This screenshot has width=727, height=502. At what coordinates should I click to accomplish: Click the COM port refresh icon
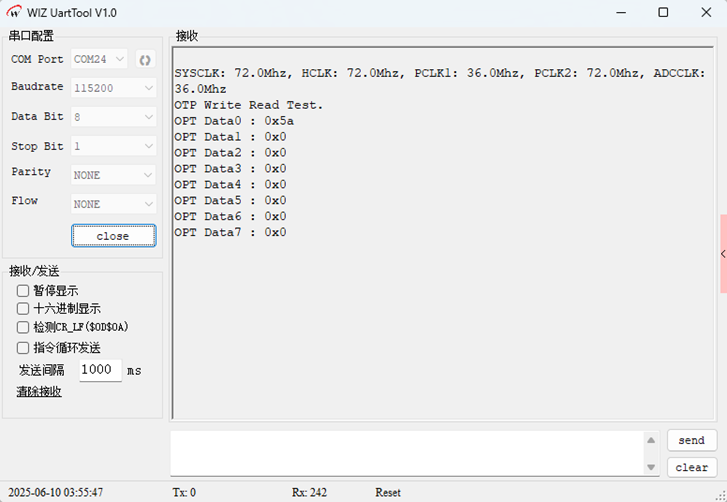(144, 60)
